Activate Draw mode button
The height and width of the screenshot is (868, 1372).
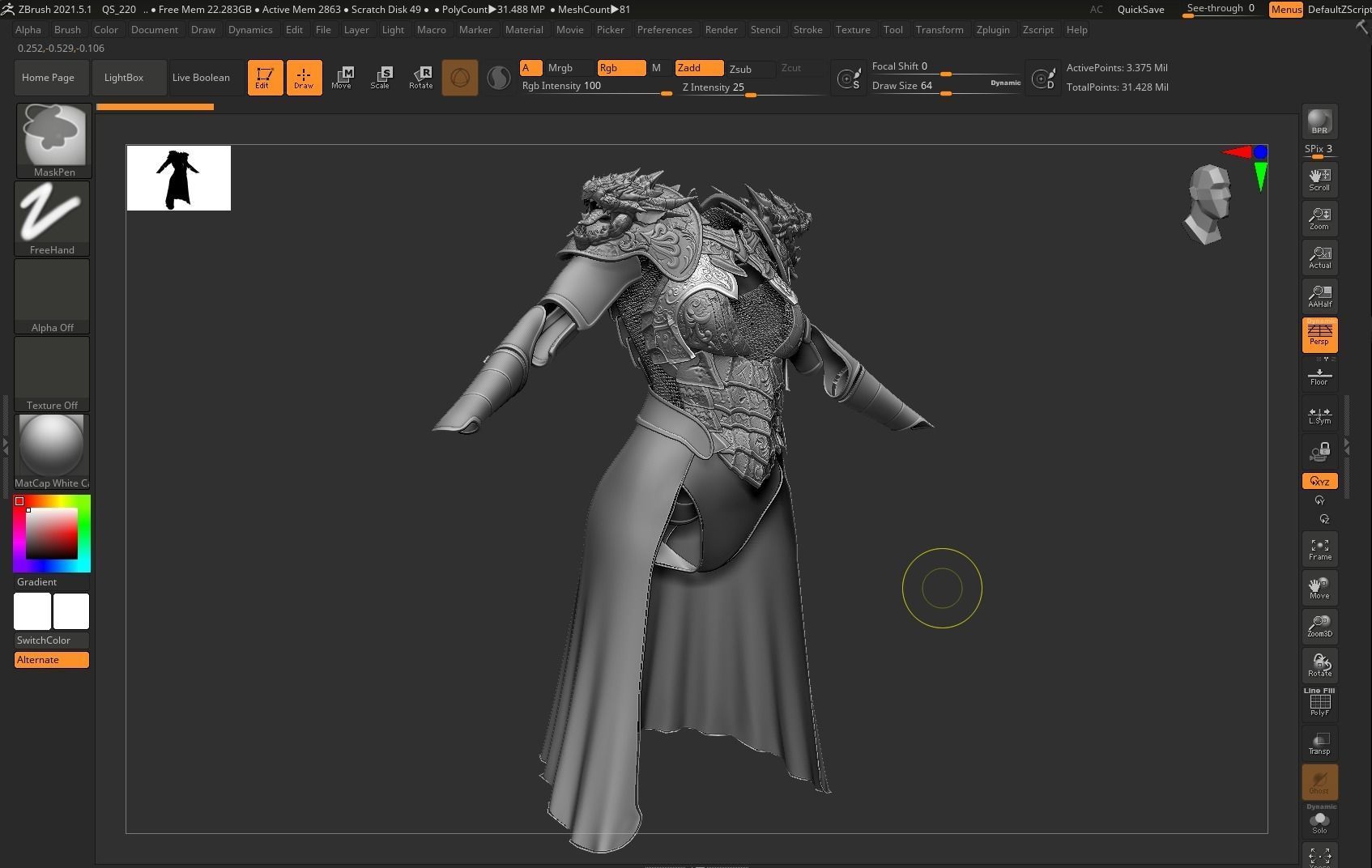point(304,78)
